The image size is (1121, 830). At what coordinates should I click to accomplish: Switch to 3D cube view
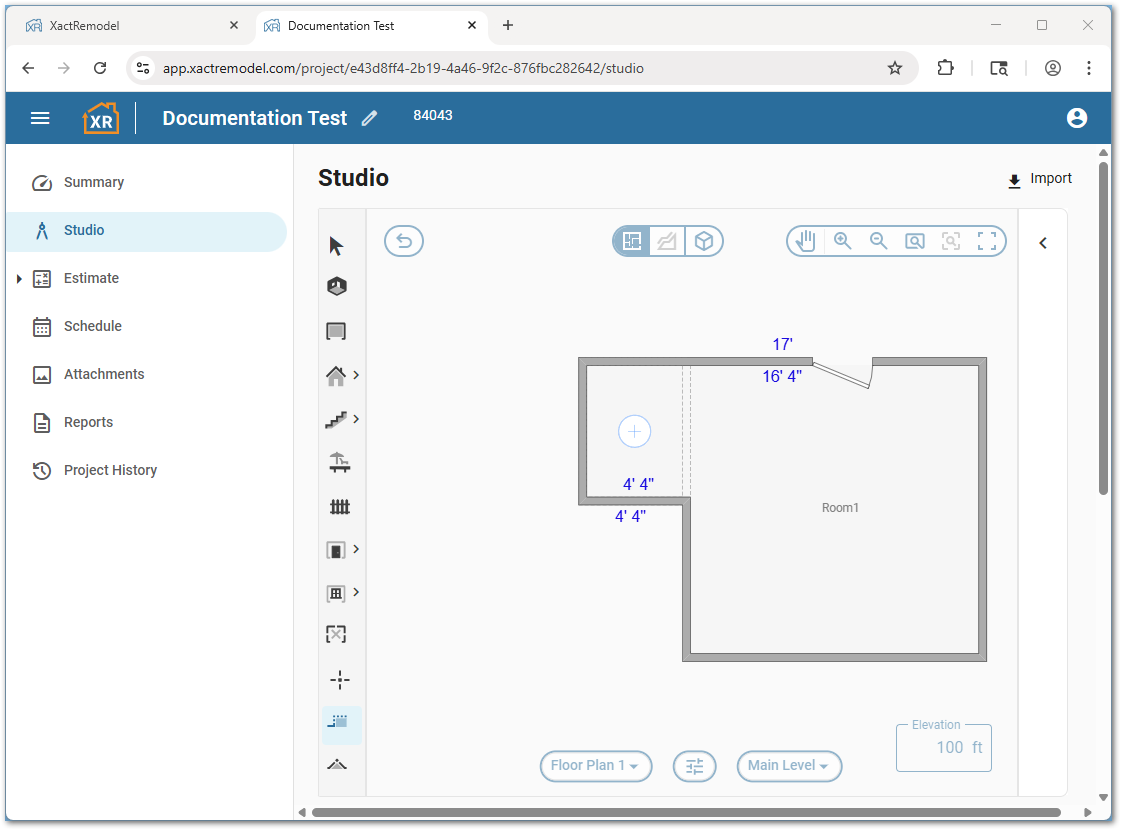click(x=704, y=241)
